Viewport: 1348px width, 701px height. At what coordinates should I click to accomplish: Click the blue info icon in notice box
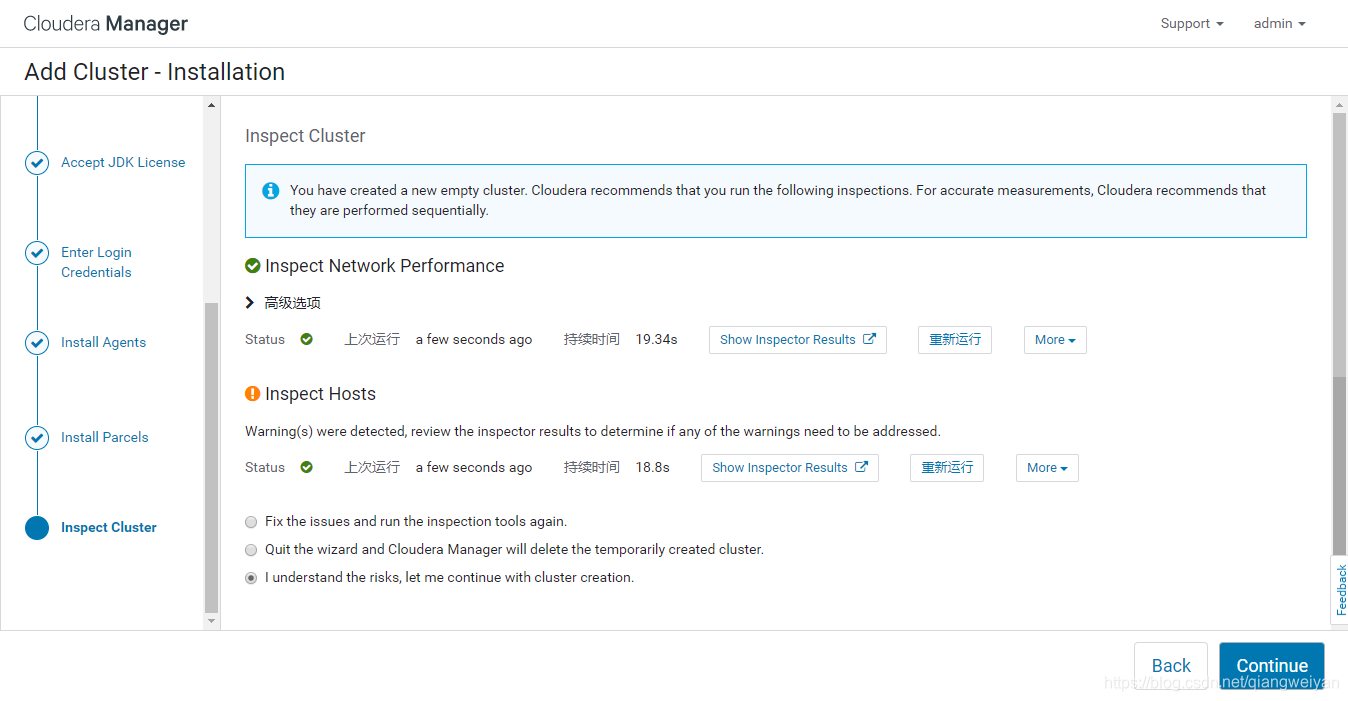coord(270,190)
